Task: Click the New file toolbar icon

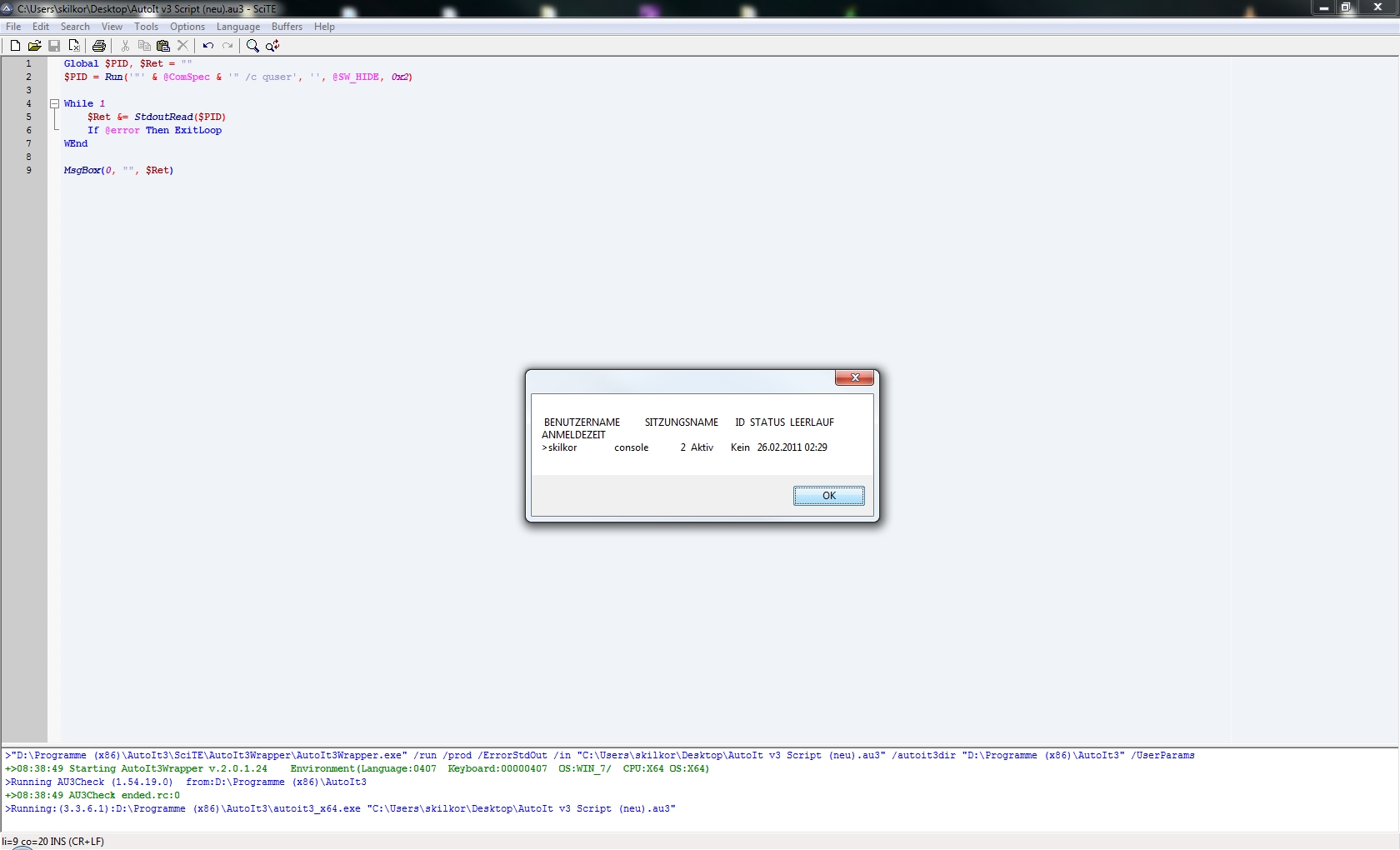Action: click(x=15, y=46)
